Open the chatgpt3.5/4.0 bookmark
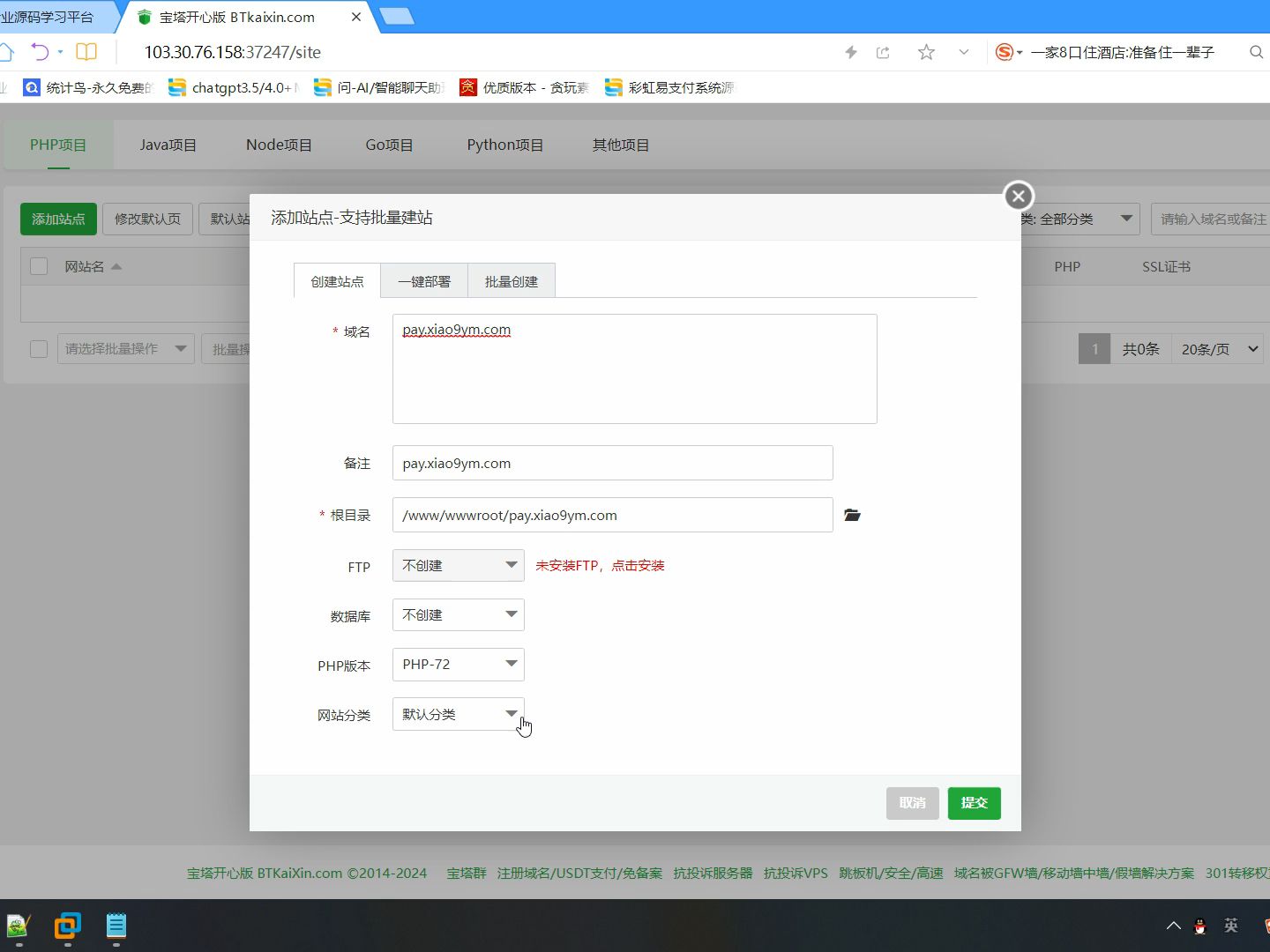The width and height of the screenshot is (1270, 952). (234, 87)
